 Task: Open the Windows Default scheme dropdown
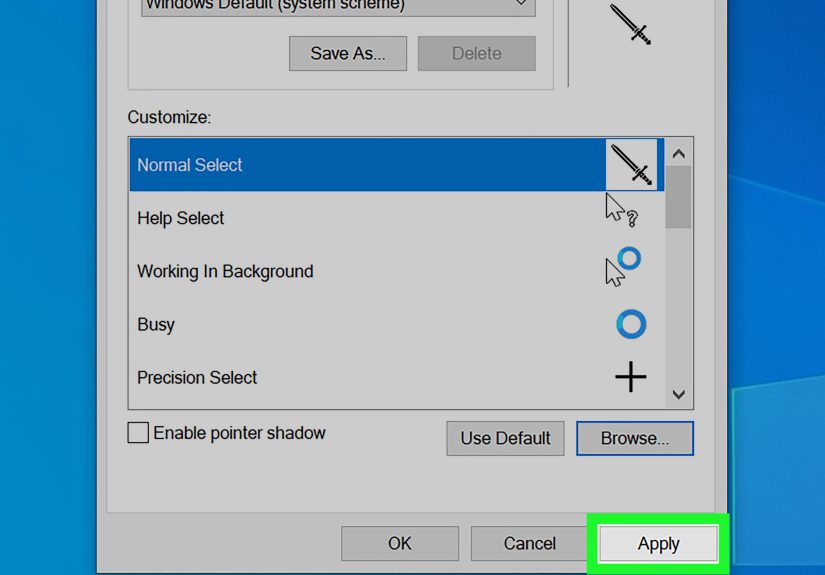[338, 6]
